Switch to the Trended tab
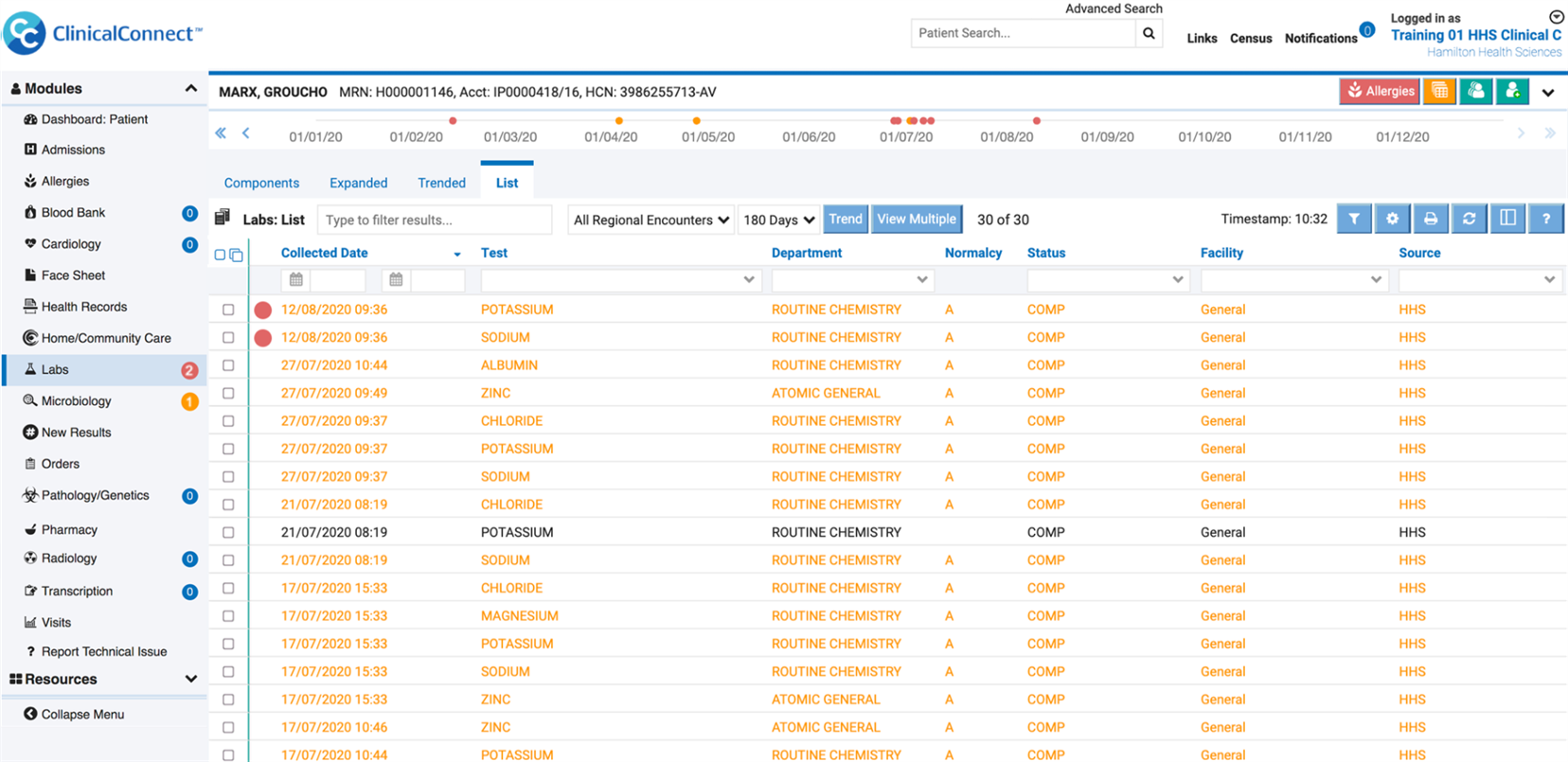 point(441,184)
